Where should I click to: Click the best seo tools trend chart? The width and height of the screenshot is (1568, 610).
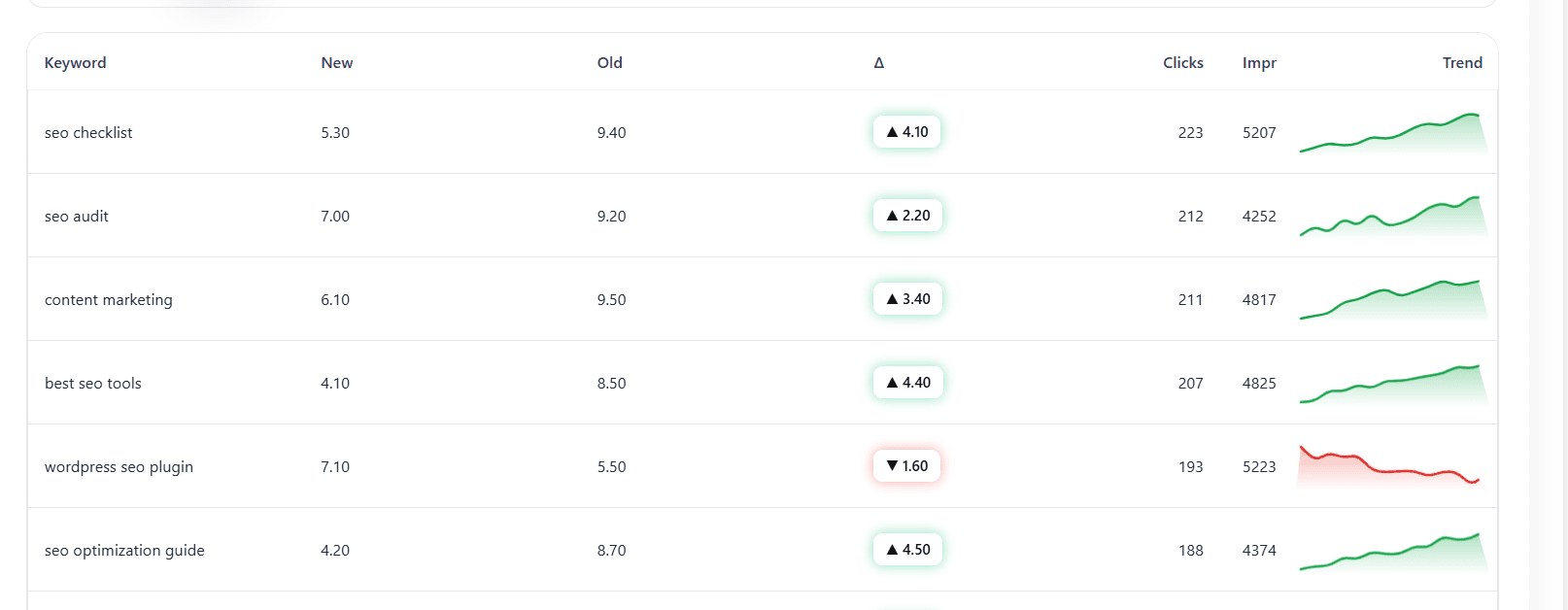coord(1393,385)
